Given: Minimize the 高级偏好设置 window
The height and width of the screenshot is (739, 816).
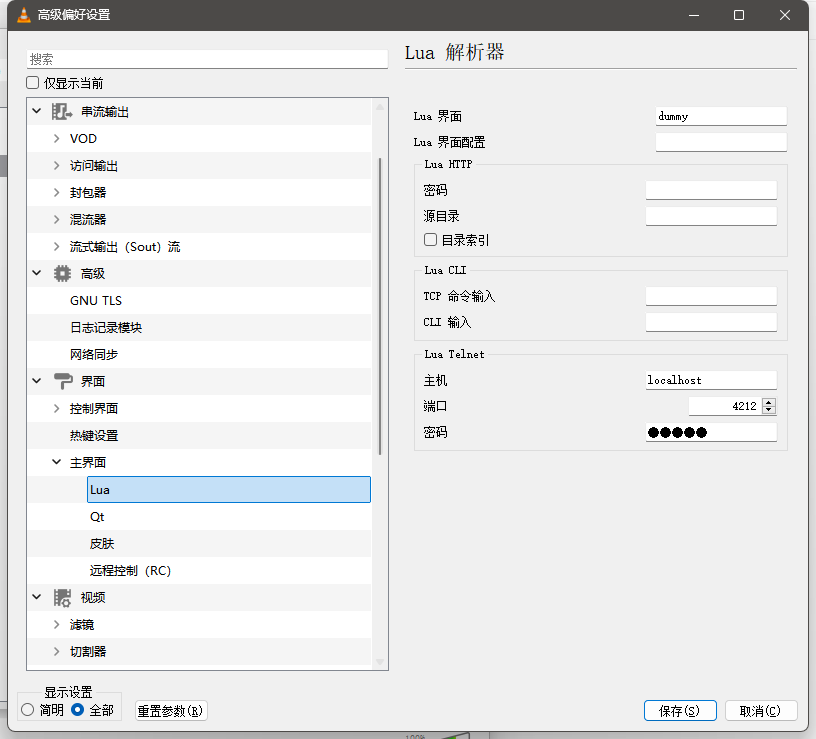Looking at the screenshot, I should coord(694,15).
